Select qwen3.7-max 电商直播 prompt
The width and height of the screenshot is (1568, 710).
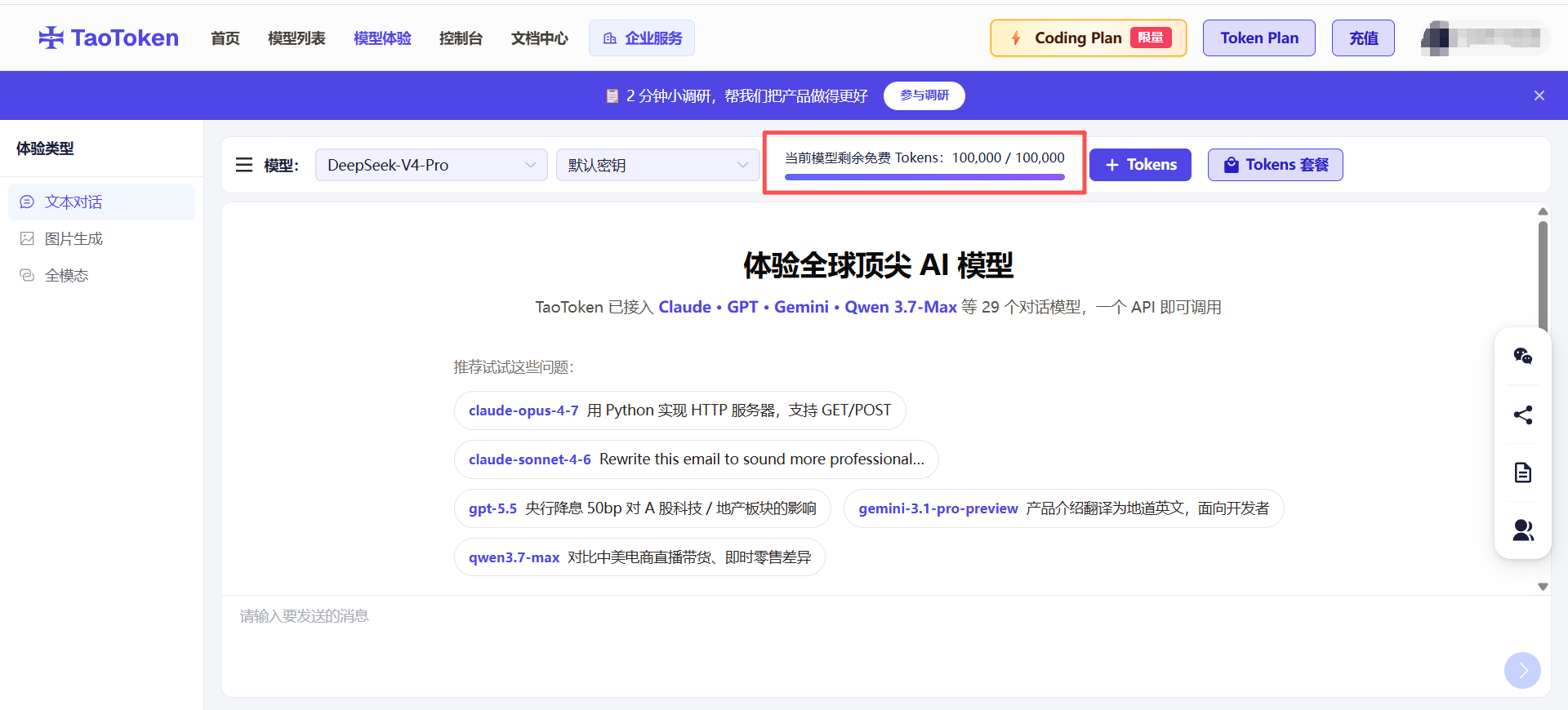click(639, 557)
